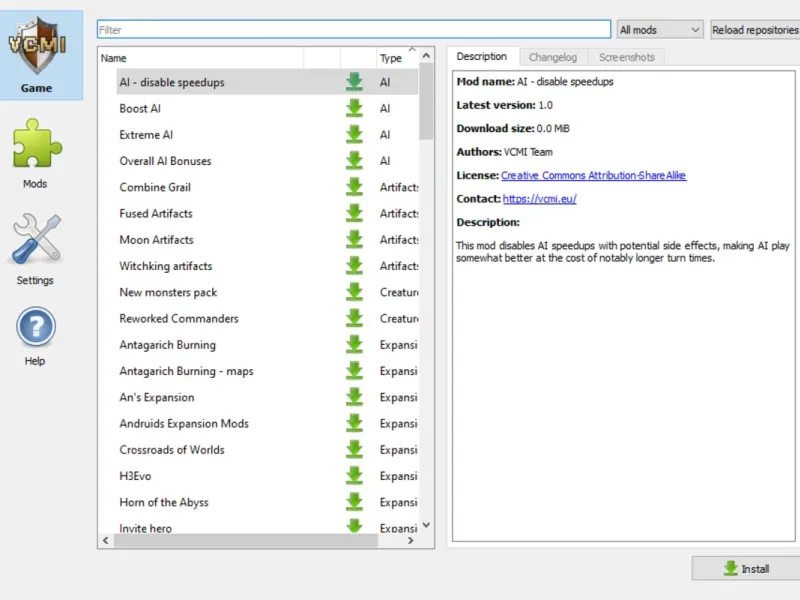Select the Fused Artifacts mod

267,213
